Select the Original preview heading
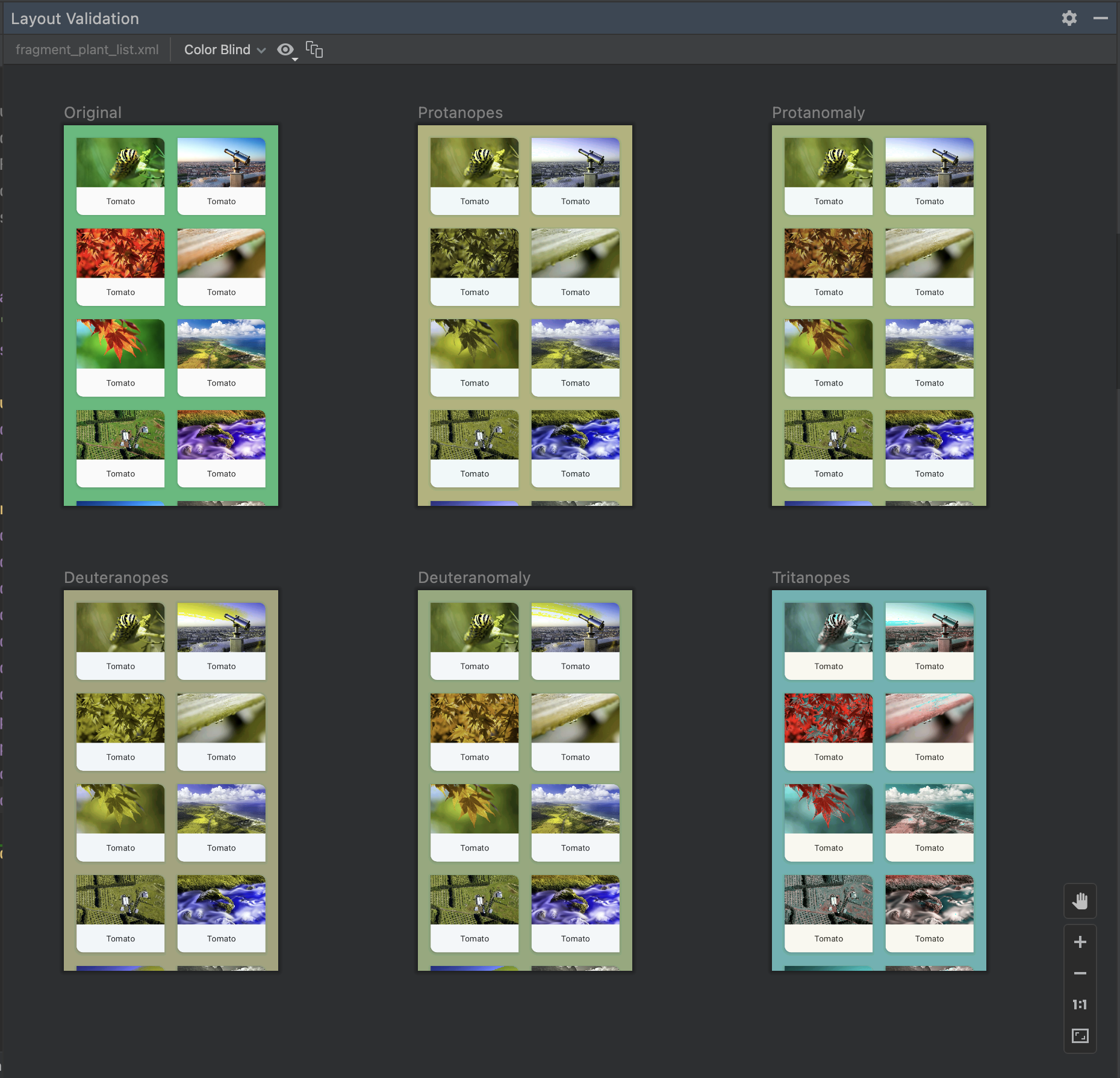This screenshot has height=1078, width=1120. [93, 113]
